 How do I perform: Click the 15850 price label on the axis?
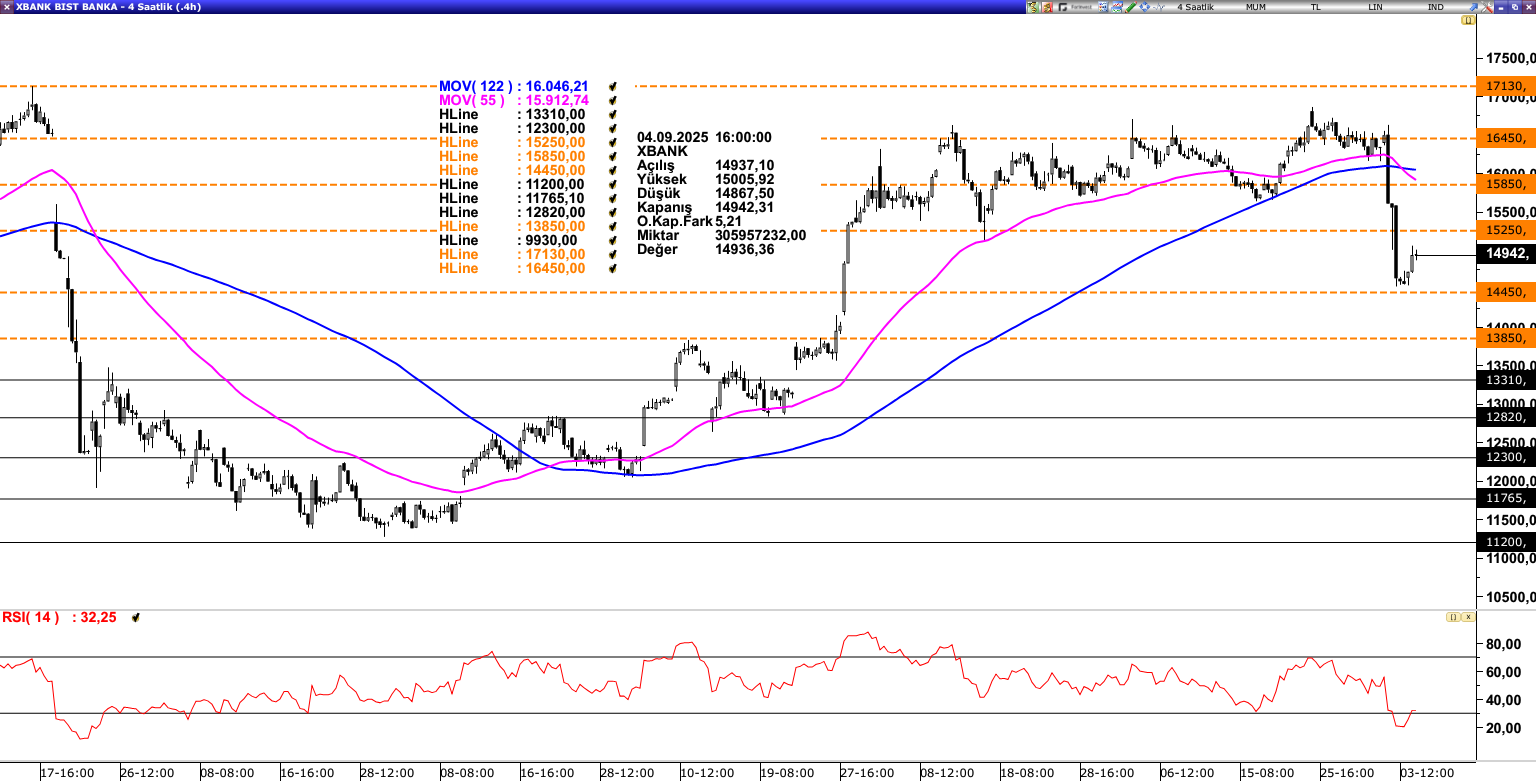tap(1505, 184)
